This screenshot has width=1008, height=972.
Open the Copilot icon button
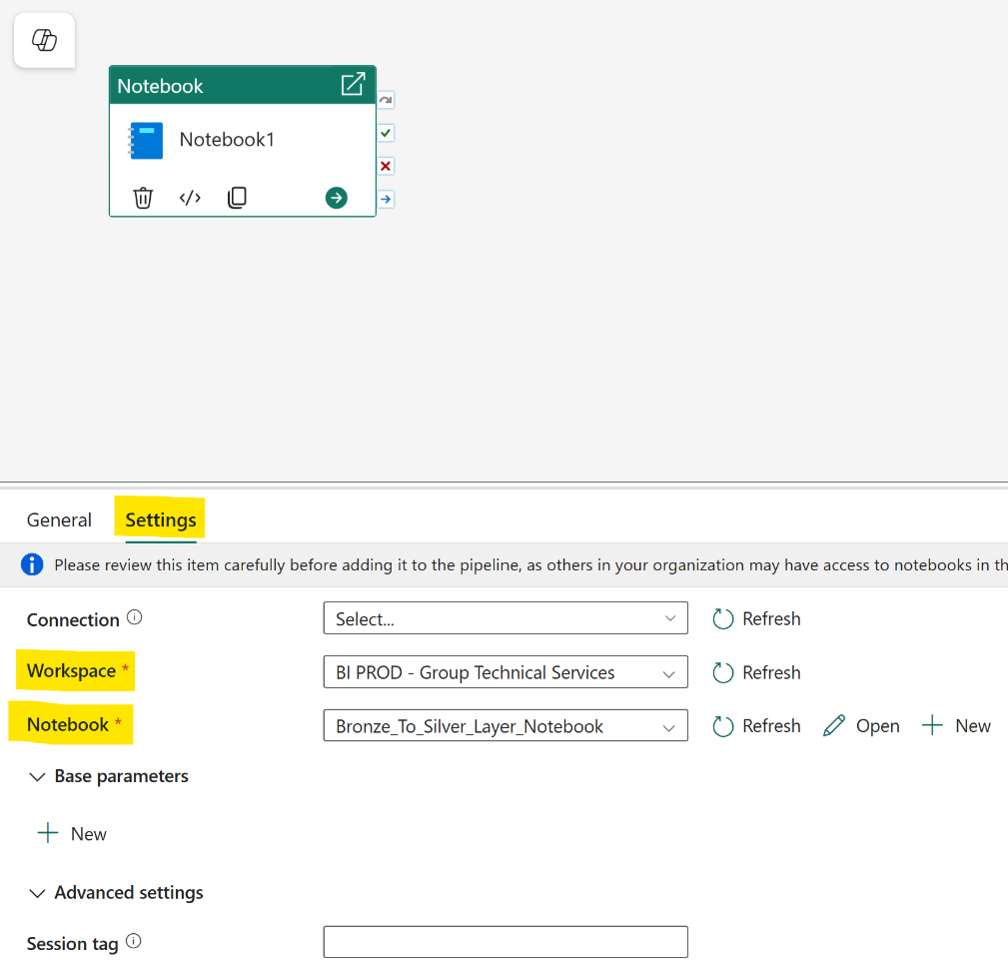(44, 40)
